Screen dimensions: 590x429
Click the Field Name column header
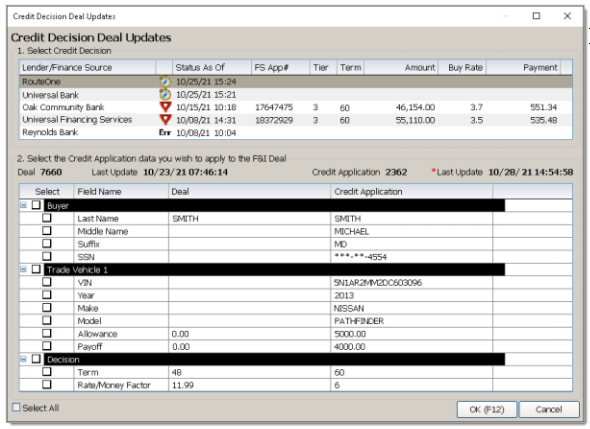(x=121, y=192)
